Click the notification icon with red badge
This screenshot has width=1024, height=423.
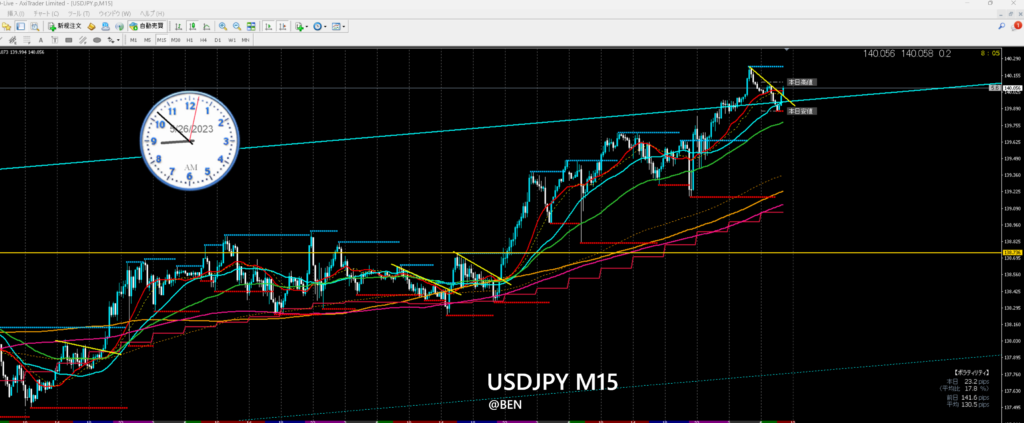pyautogui.click(x=1015, y=26)
